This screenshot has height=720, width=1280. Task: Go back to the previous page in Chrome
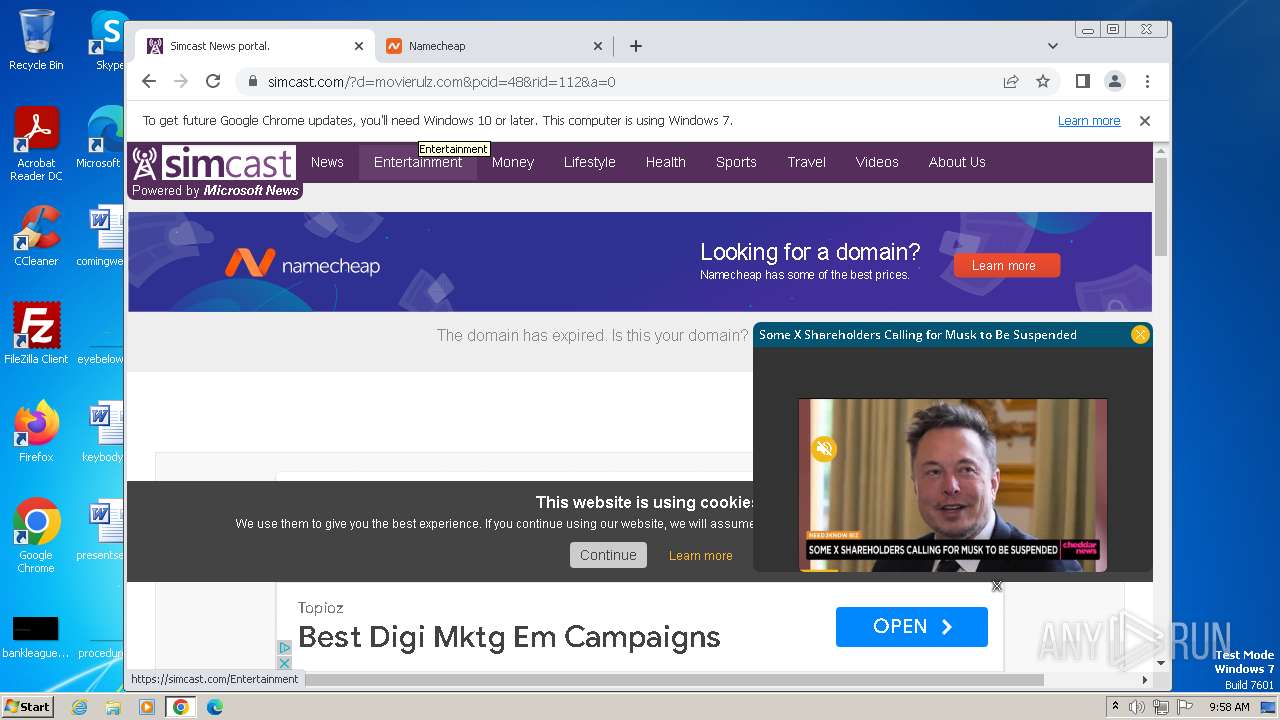pos(149,81)
